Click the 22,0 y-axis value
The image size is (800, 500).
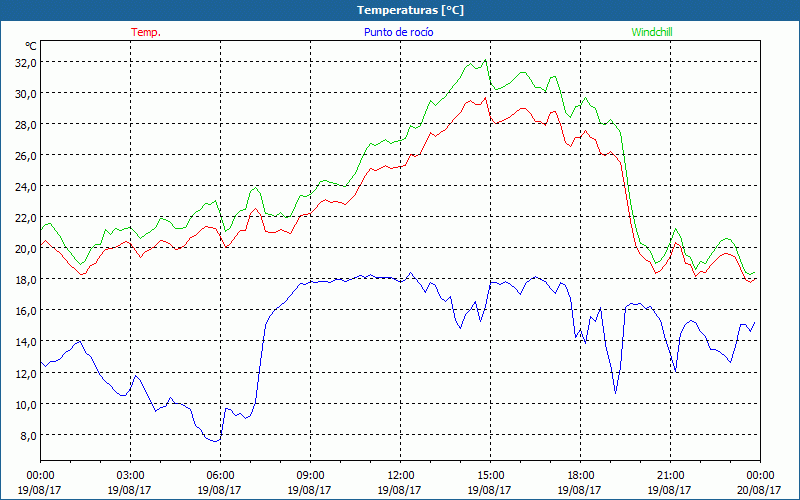[x=26, y=218]
